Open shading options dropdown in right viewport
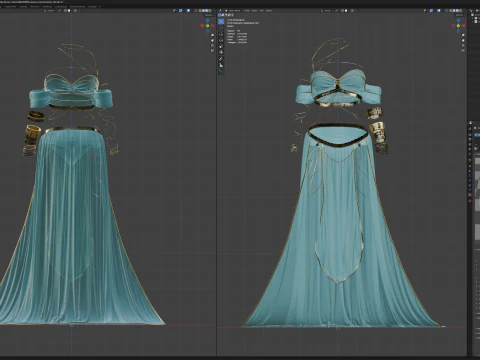The height and width of the screenshot is (360, 480). (464, 10)
